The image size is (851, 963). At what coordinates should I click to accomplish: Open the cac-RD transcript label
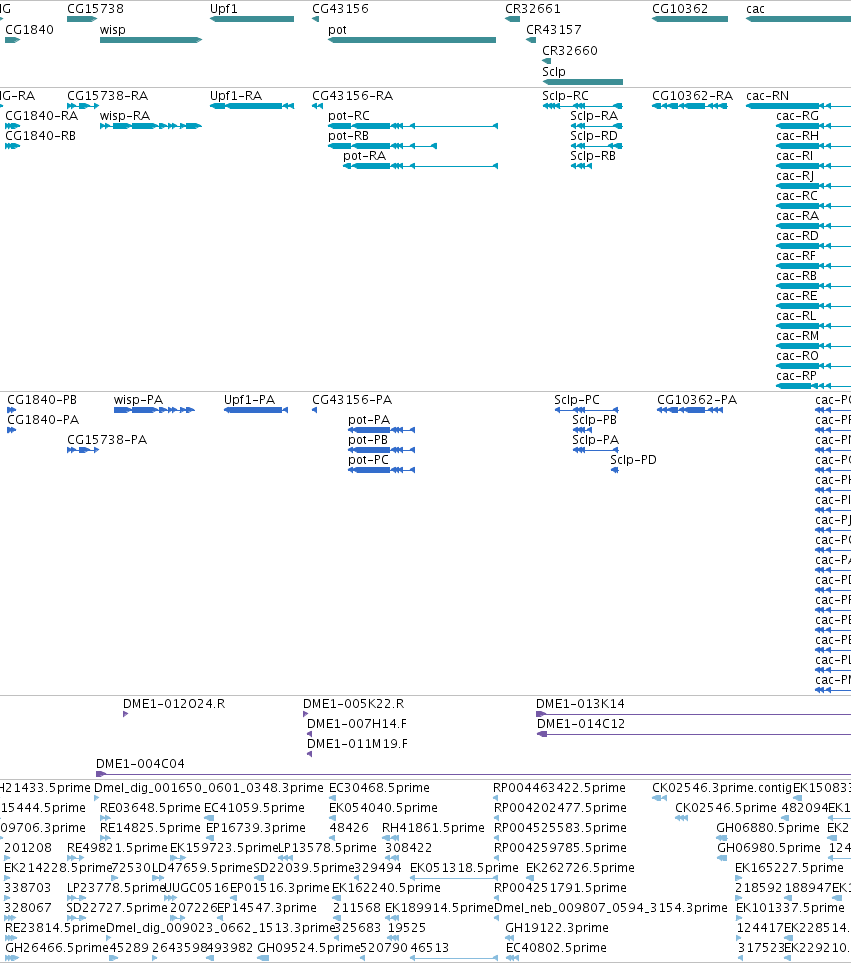[798, 236]
